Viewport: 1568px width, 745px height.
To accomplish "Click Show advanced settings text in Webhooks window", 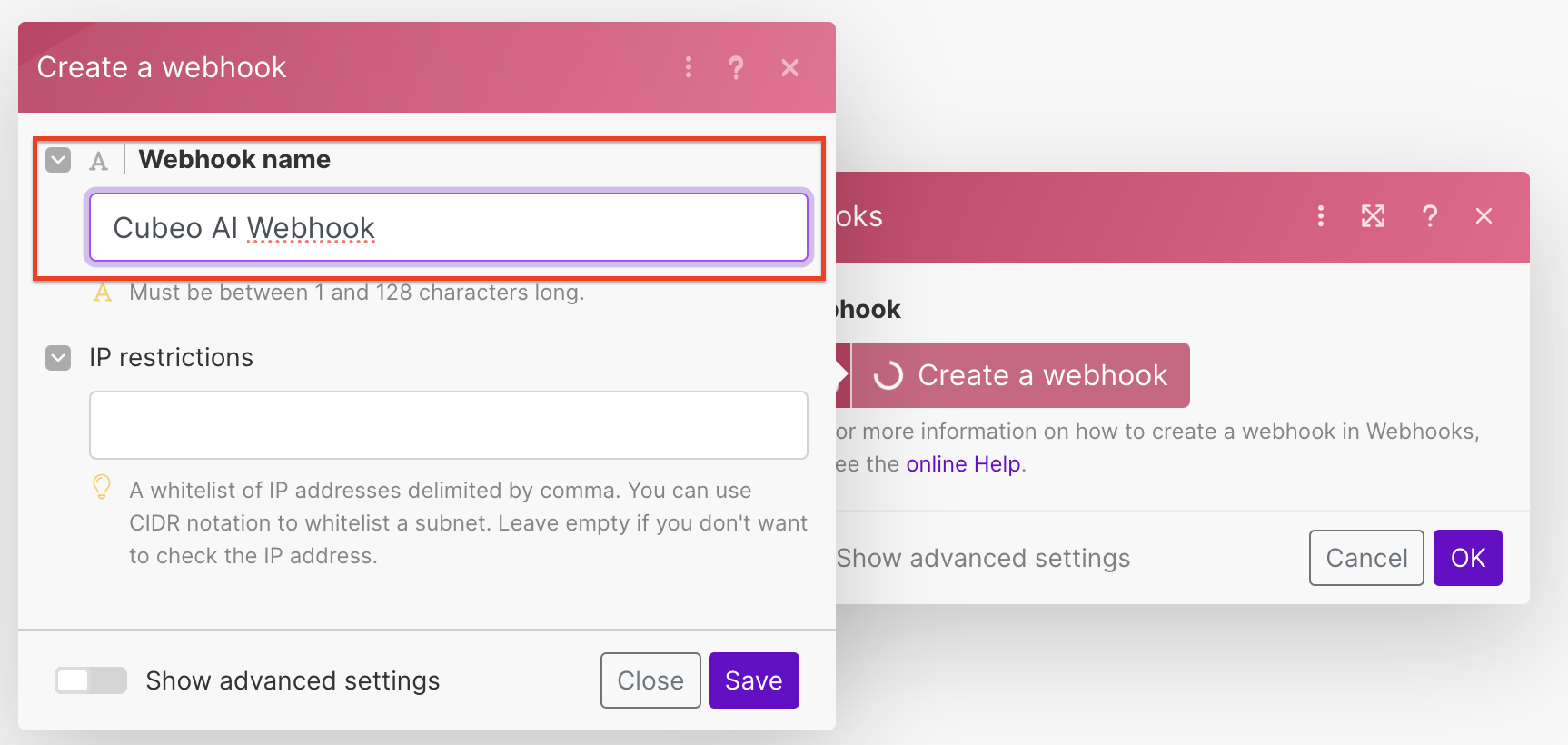I will click(983, 558).
